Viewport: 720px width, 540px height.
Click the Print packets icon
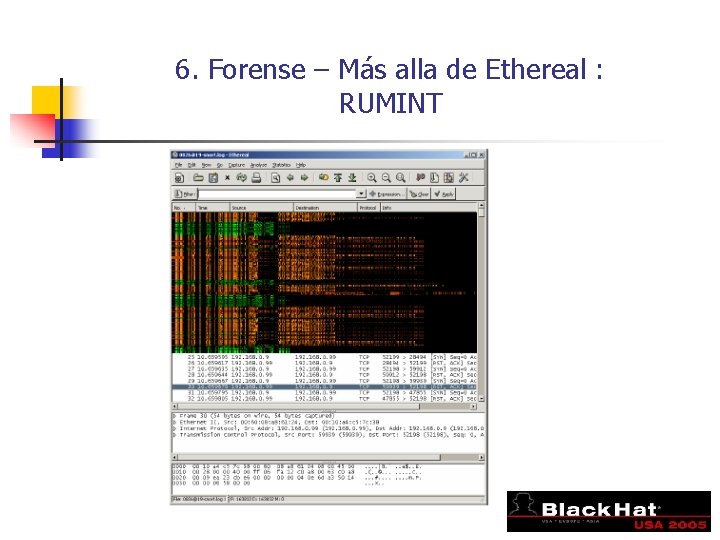point(256,178)
